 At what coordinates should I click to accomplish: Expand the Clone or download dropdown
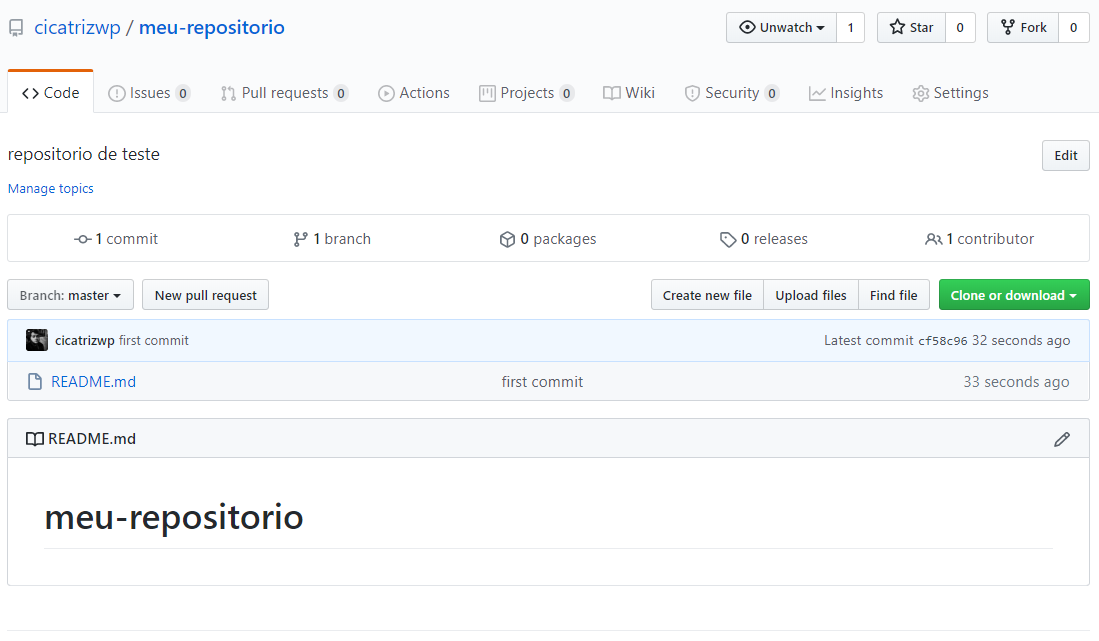click(1014, 295)
